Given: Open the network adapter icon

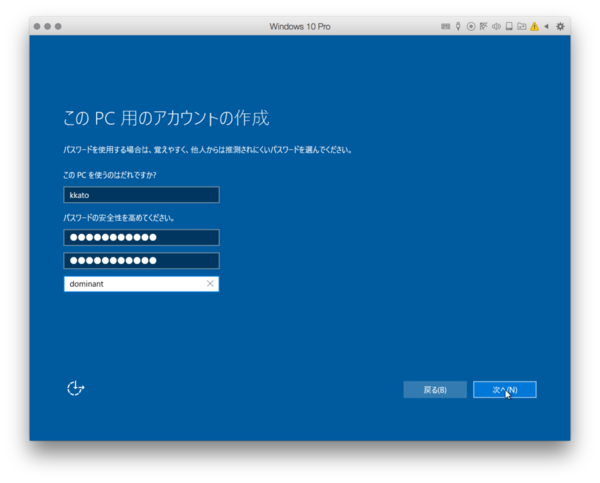Looking at the screenshot, I should (x=484, y=26).
